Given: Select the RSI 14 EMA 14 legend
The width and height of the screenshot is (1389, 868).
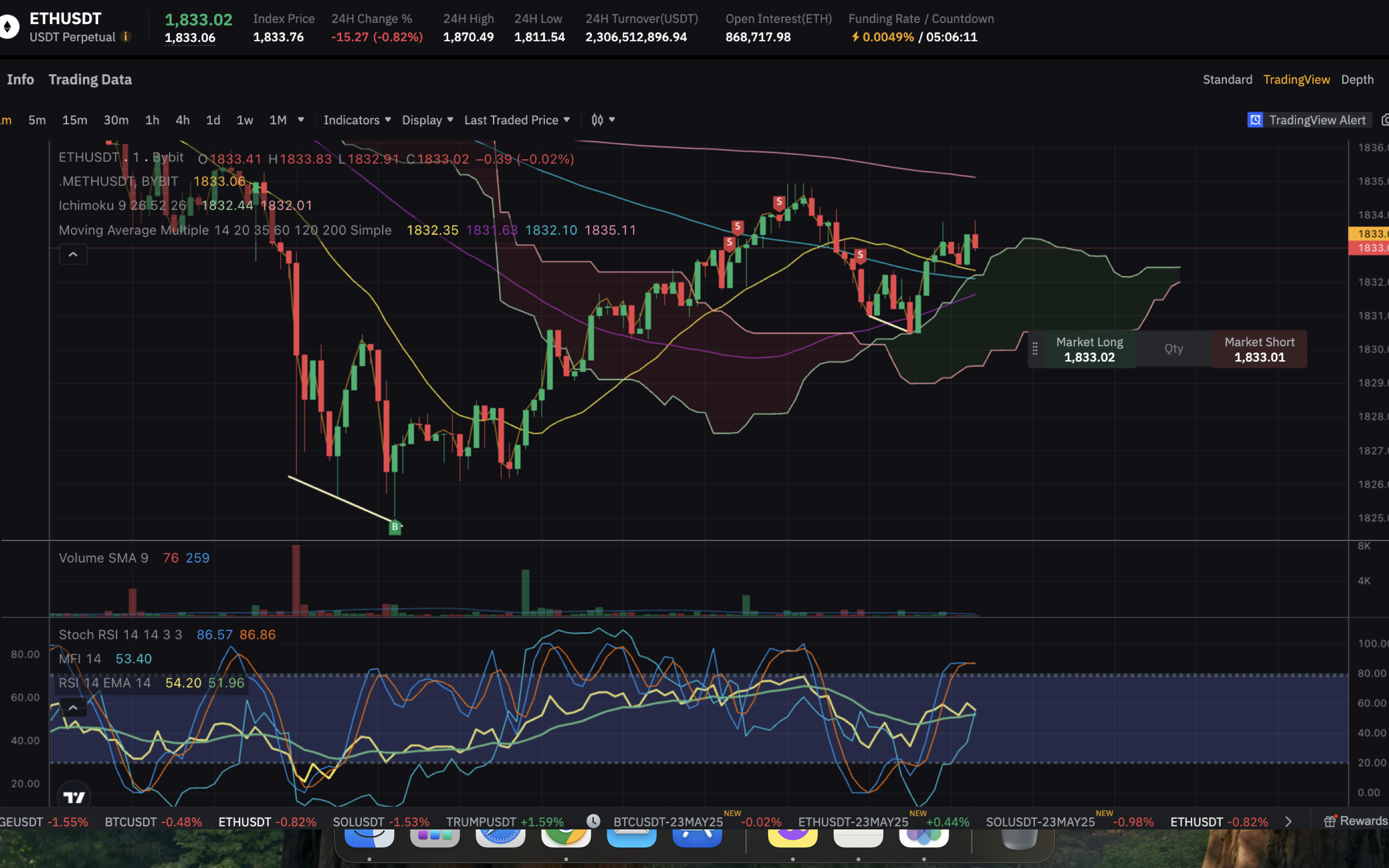Looking at the screenshot, I should tap(105, 682).
